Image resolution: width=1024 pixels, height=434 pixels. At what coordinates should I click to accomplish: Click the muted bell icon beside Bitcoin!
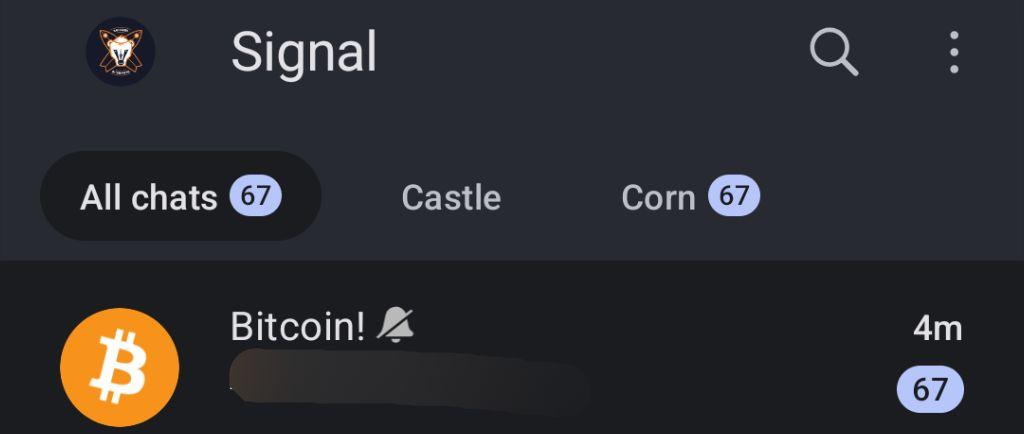point(395,325)
